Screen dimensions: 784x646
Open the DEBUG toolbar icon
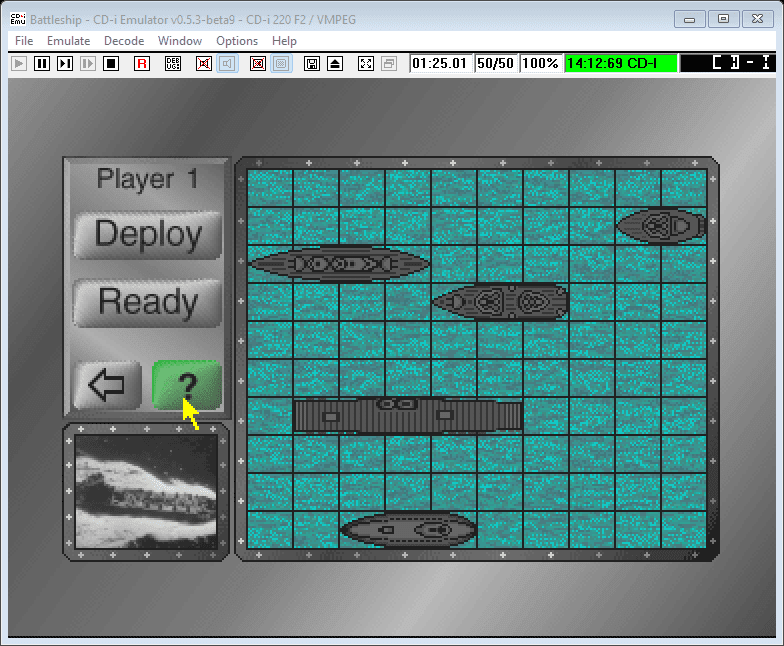pos(173,63)
